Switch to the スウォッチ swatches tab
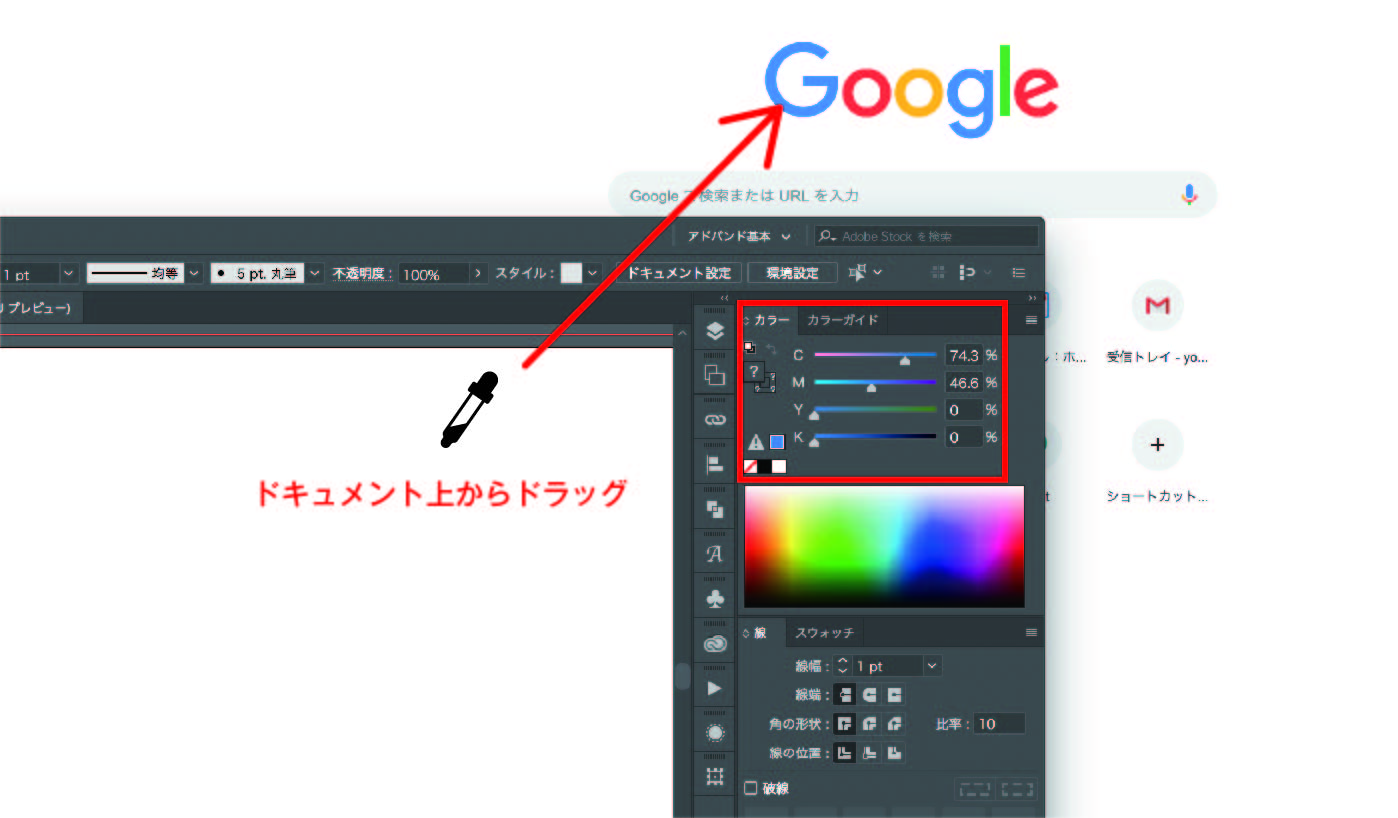The image size is (1398, 818). (x=824, y=632)
